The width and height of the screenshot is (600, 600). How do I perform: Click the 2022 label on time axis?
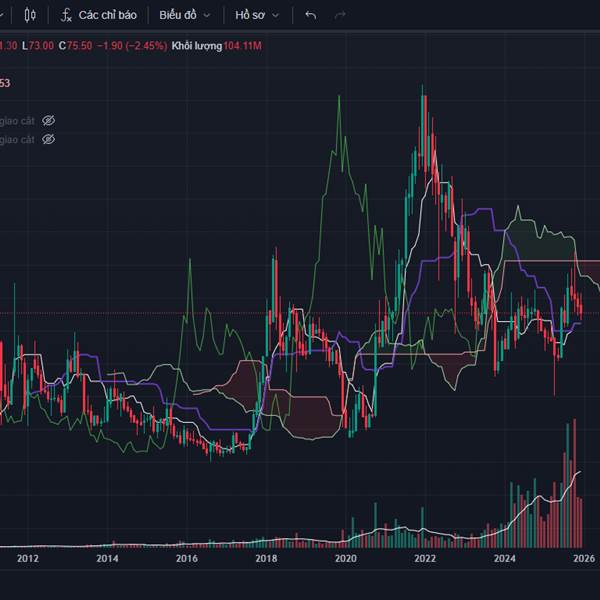(425, 558)
